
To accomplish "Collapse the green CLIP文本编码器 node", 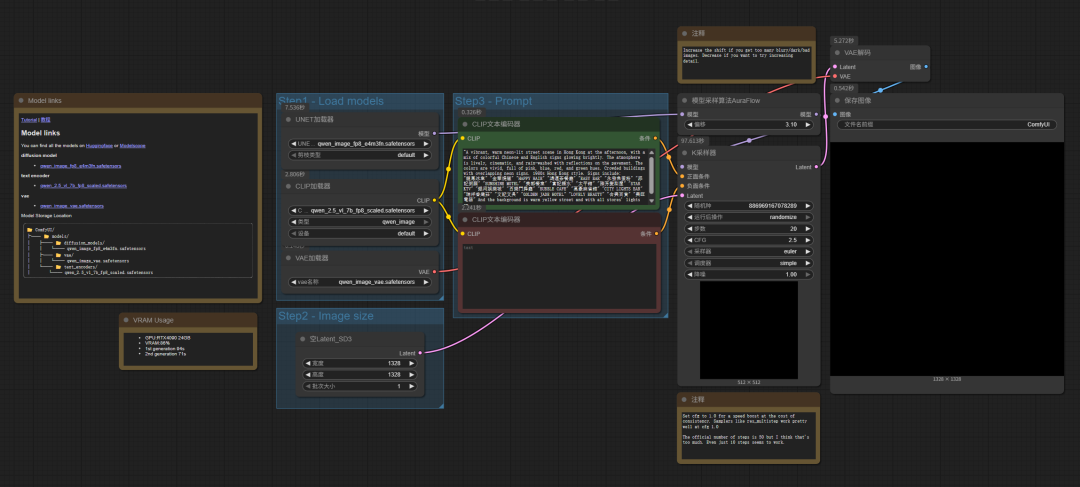I will click(466, 125).
